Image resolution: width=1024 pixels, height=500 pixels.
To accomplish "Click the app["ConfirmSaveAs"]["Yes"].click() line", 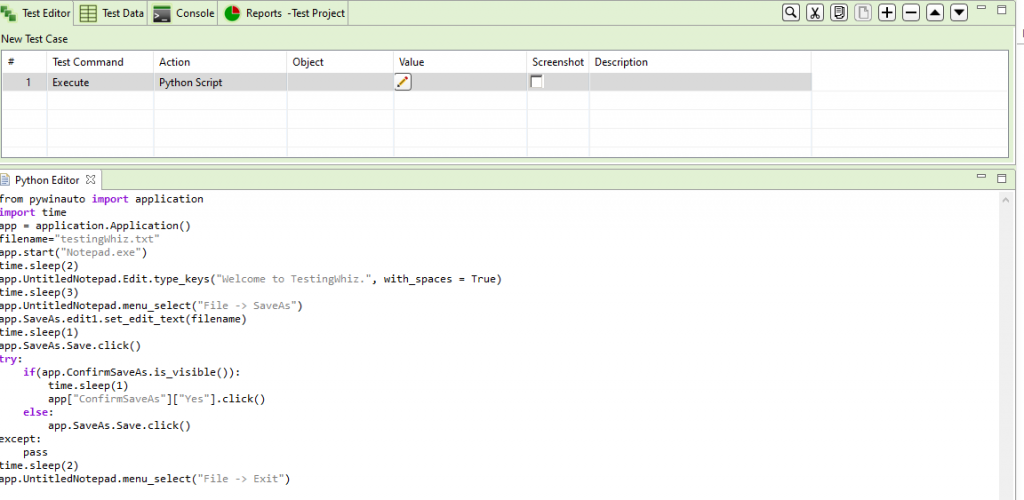I will (x=157, y=399).
